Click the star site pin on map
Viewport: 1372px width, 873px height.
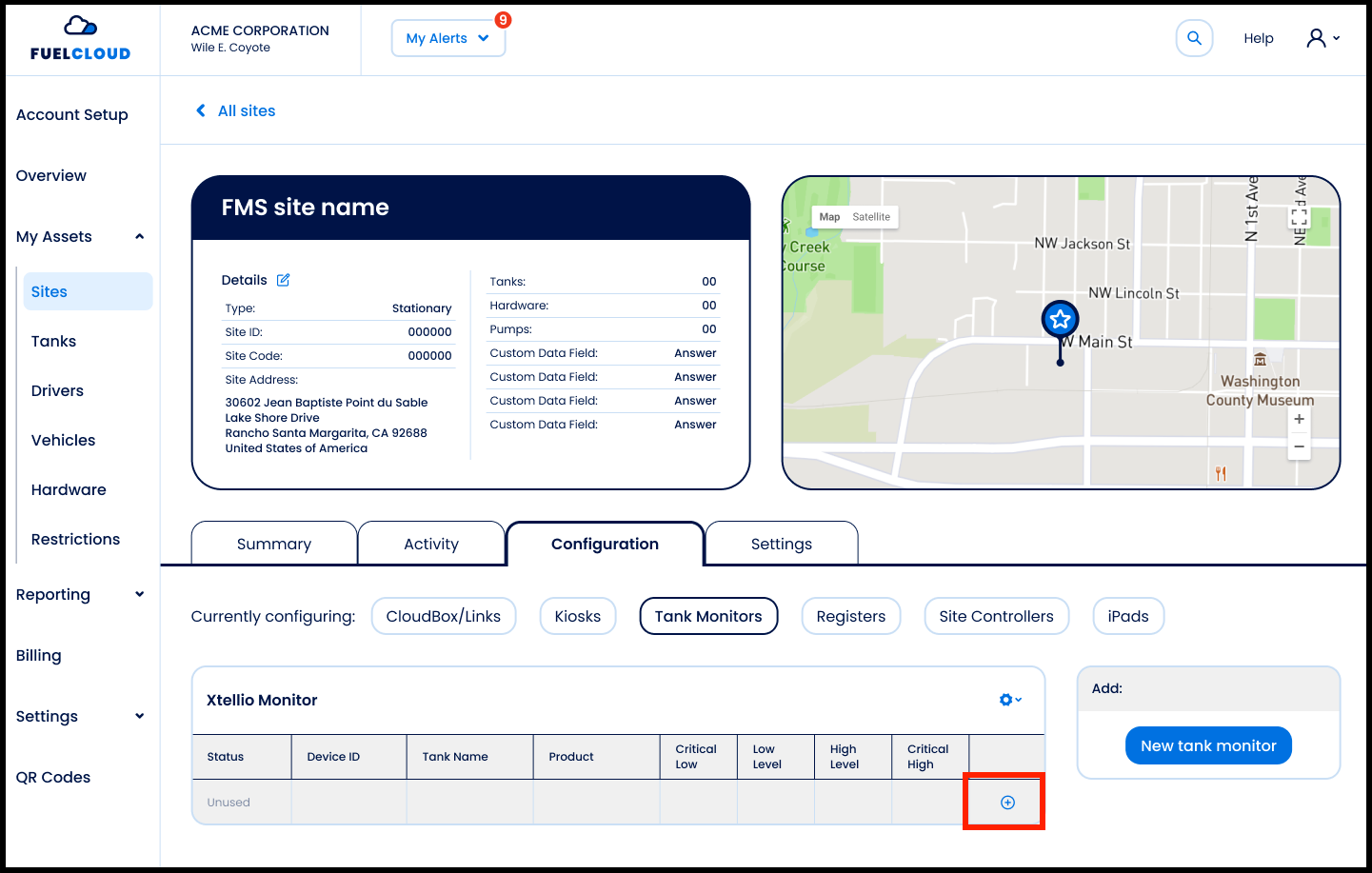click(x=1060, y=320)
